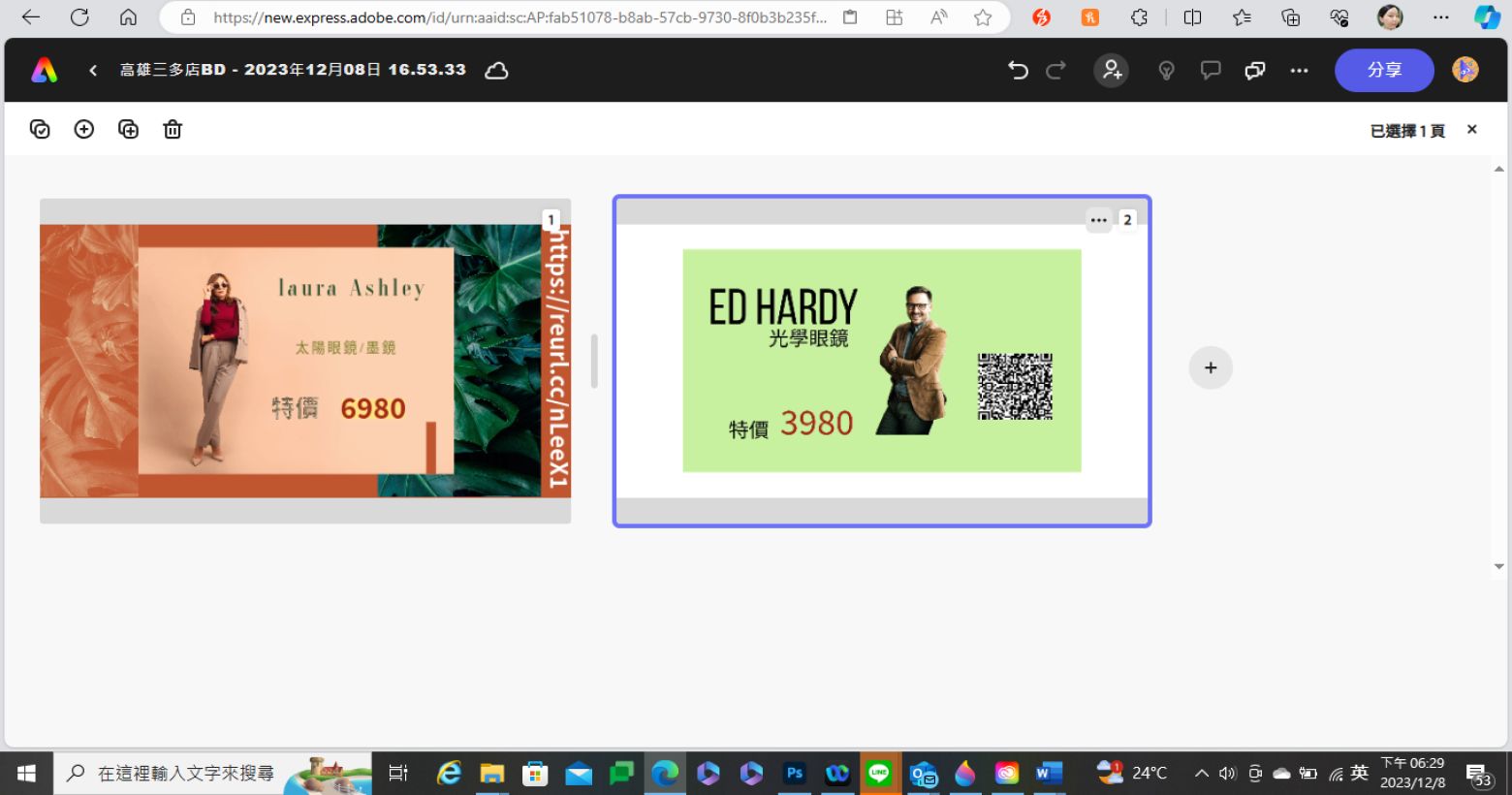This screenshot has width=1512, height=795.
Task: Open the Copilot sidebar icon
Action: coord(1487,17)
